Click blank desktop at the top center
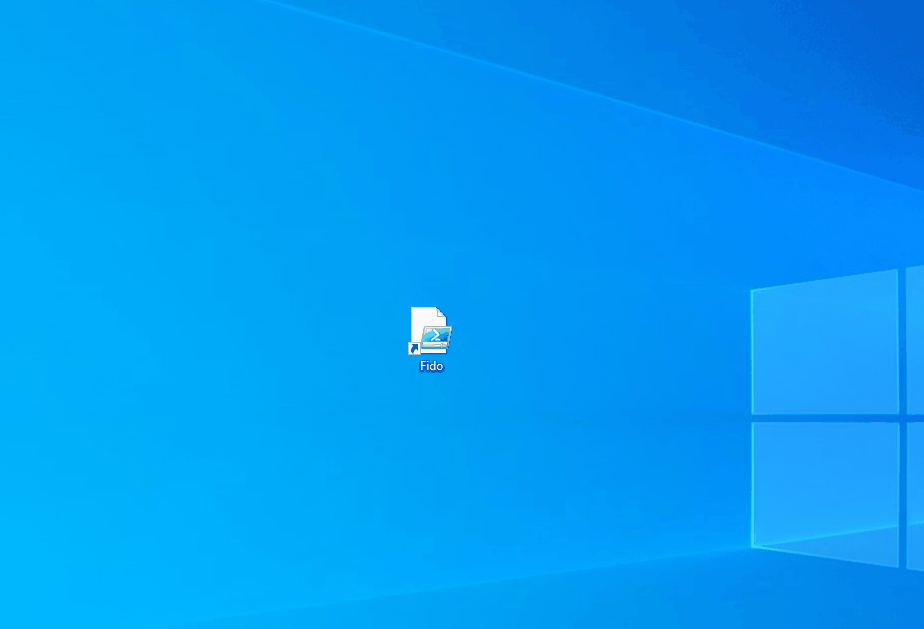The image size is (924, 629). [460, 40]
